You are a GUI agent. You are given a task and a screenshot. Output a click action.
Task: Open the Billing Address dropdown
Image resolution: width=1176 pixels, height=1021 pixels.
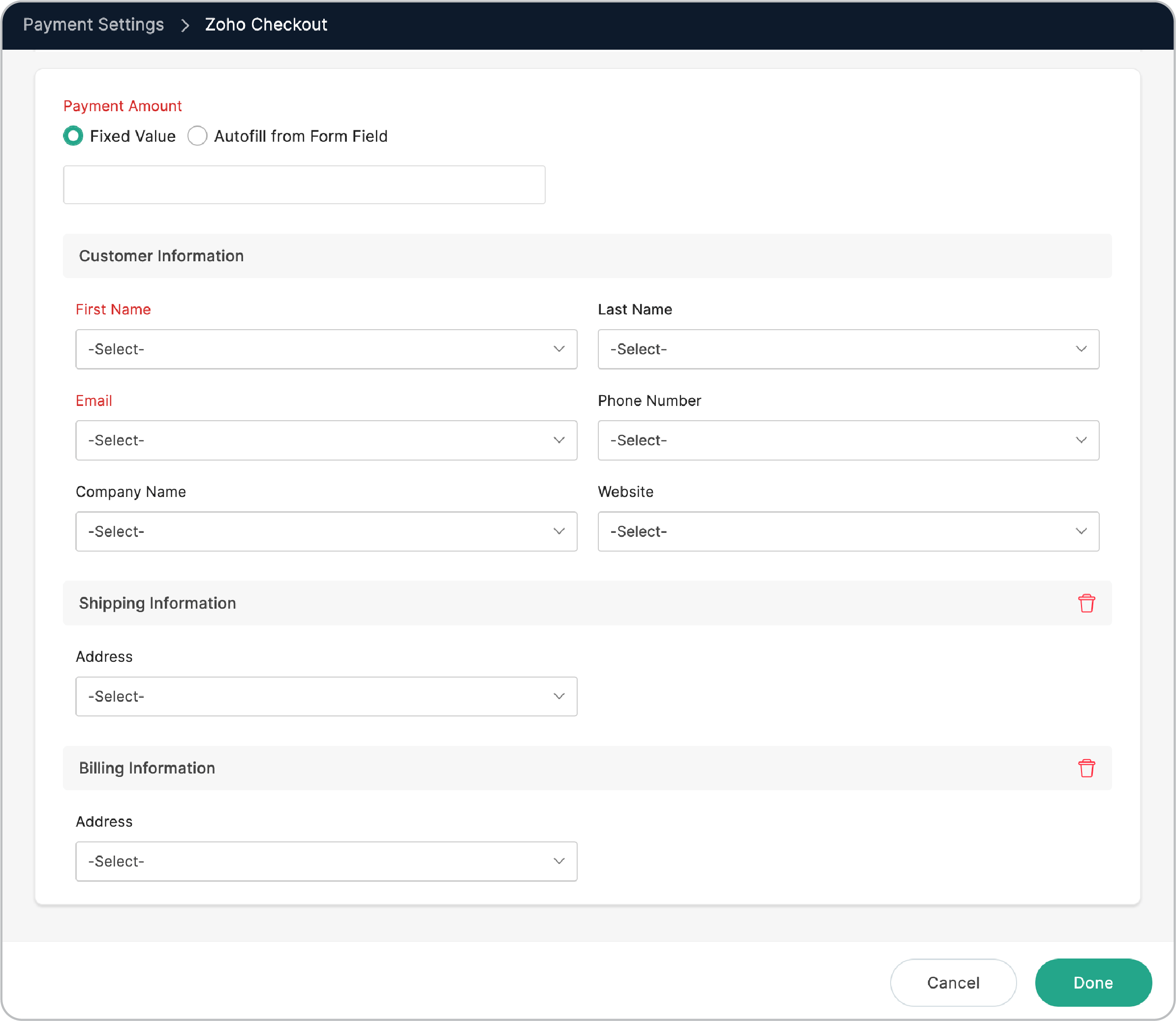click(x=326, y=862)
